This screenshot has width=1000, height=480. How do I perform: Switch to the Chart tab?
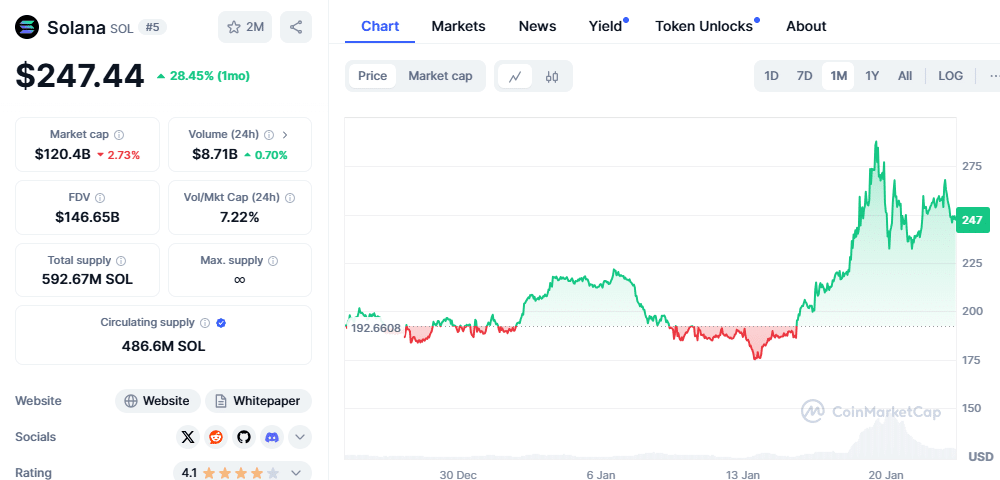pos(380,26)
